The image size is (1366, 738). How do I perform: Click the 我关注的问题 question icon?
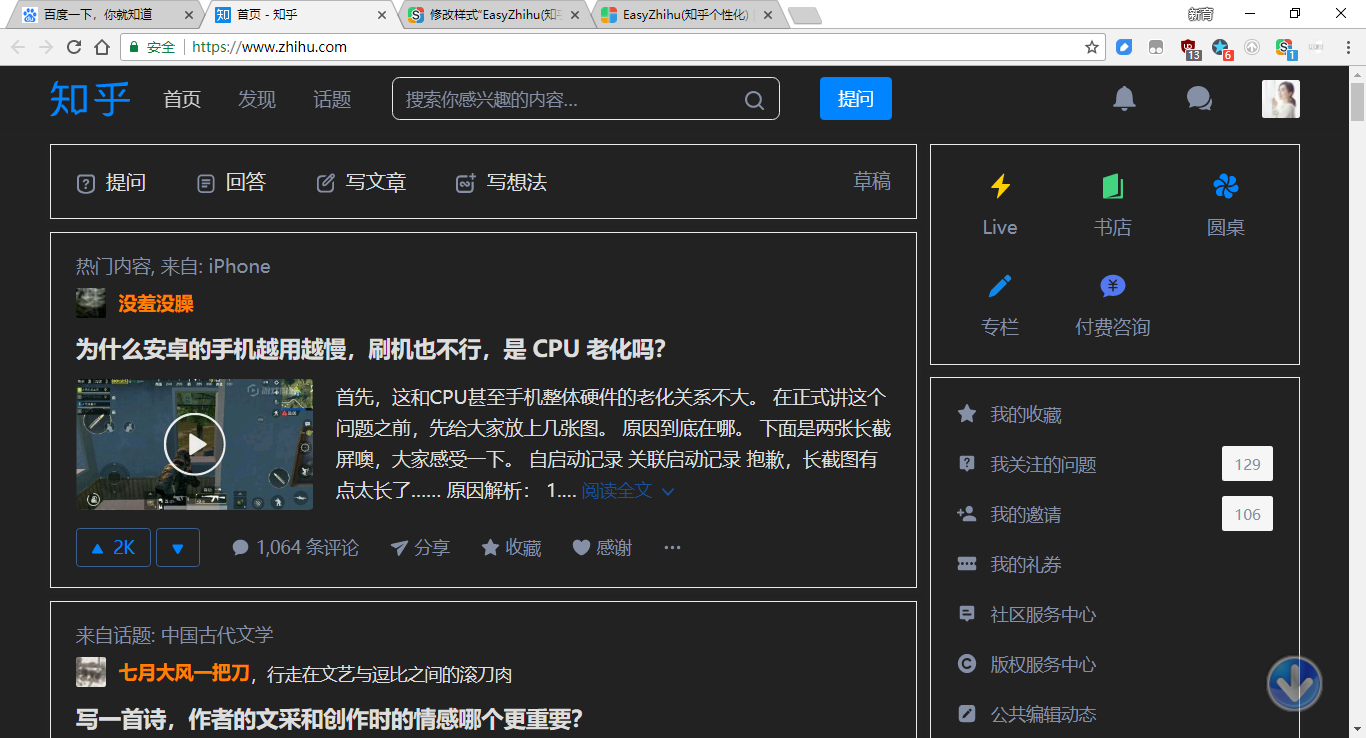click(967, 464)
